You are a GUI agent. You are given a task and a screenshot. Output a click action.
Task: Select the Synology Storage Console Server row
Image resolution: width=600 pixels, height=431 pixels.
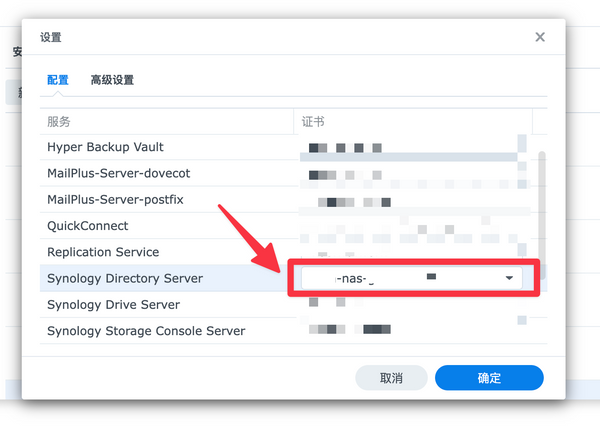click(x=146, y=330)
